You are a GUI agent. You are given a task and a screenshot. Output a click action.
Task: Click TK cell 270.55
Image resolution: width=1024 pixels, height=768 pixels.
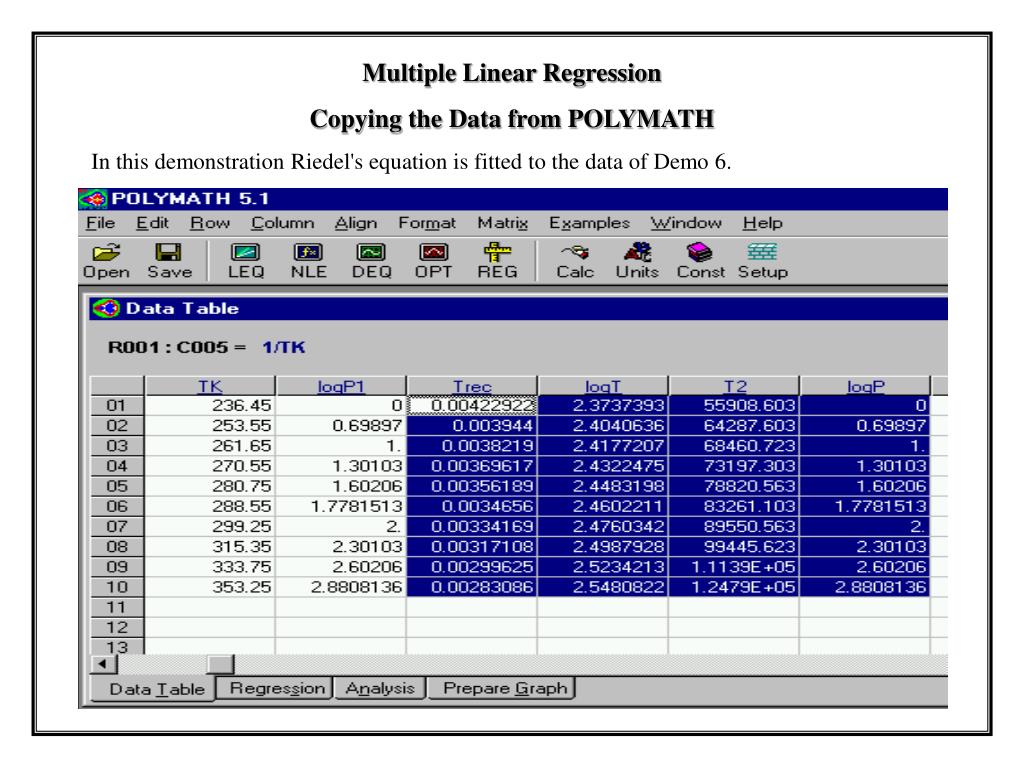click(210, 466)
